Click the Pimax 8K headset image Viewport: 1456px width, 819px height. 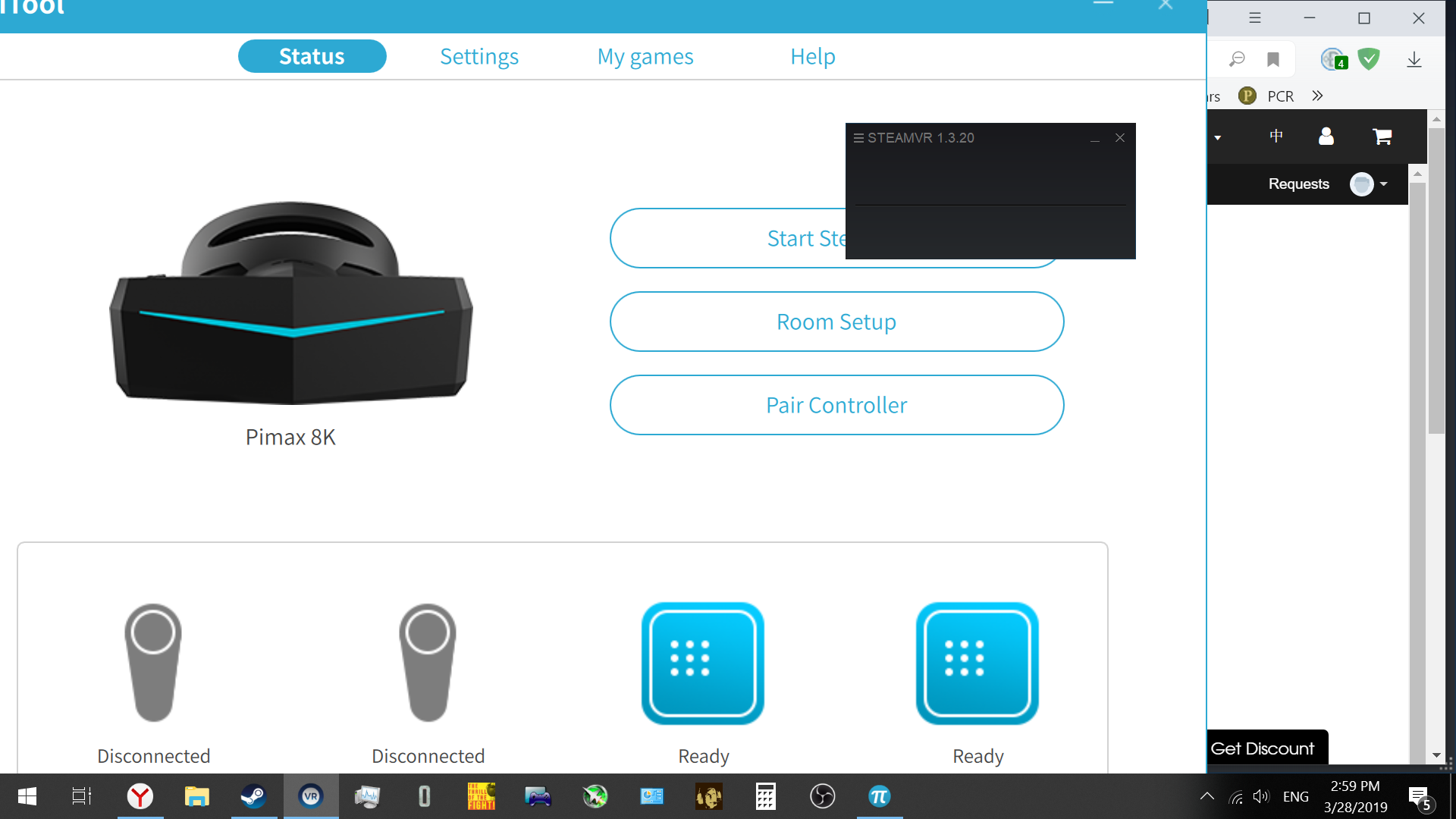pyautogui.click(x=291, y=302)
